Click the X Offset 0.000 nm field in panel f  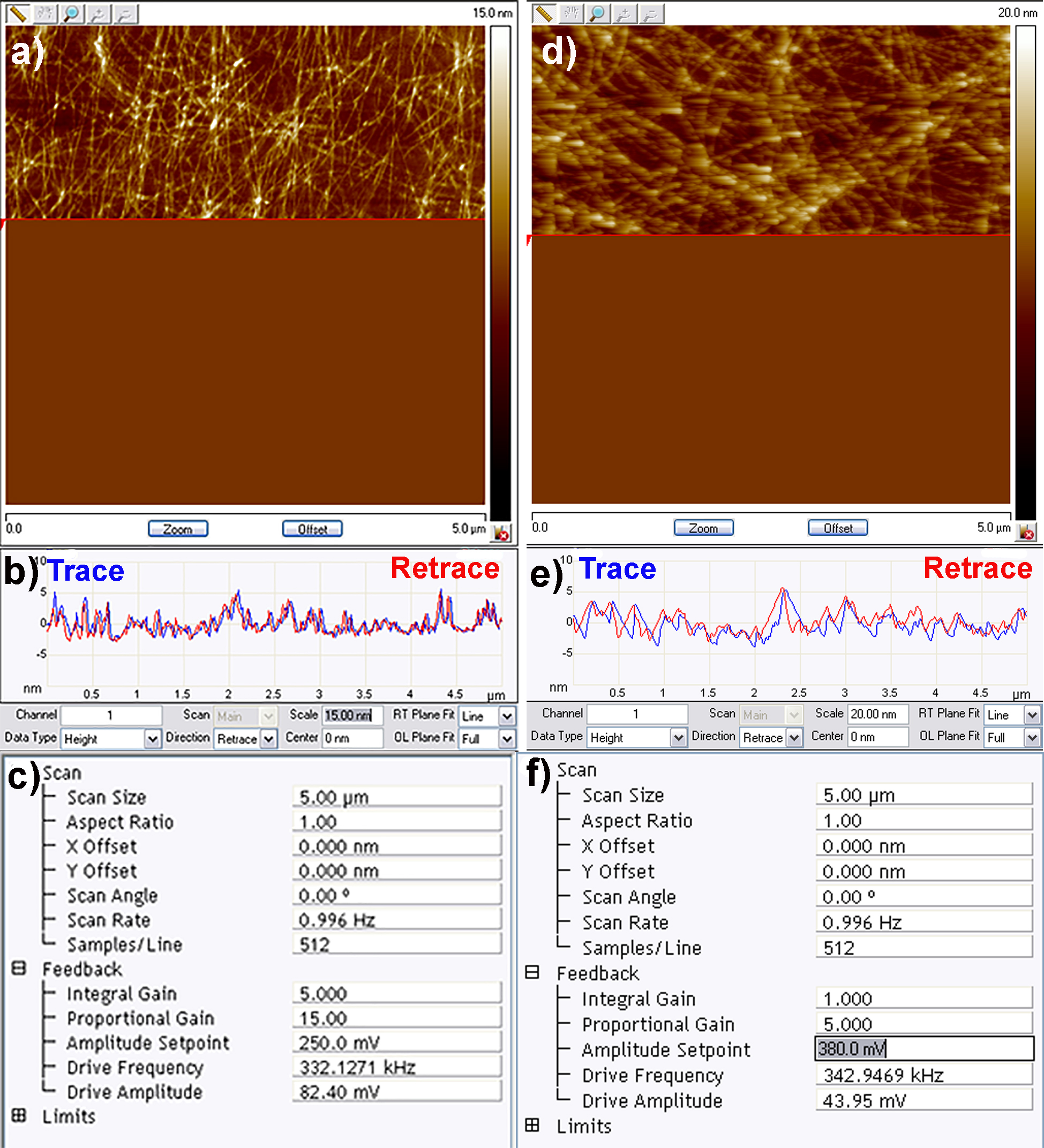tap(925, 846)
